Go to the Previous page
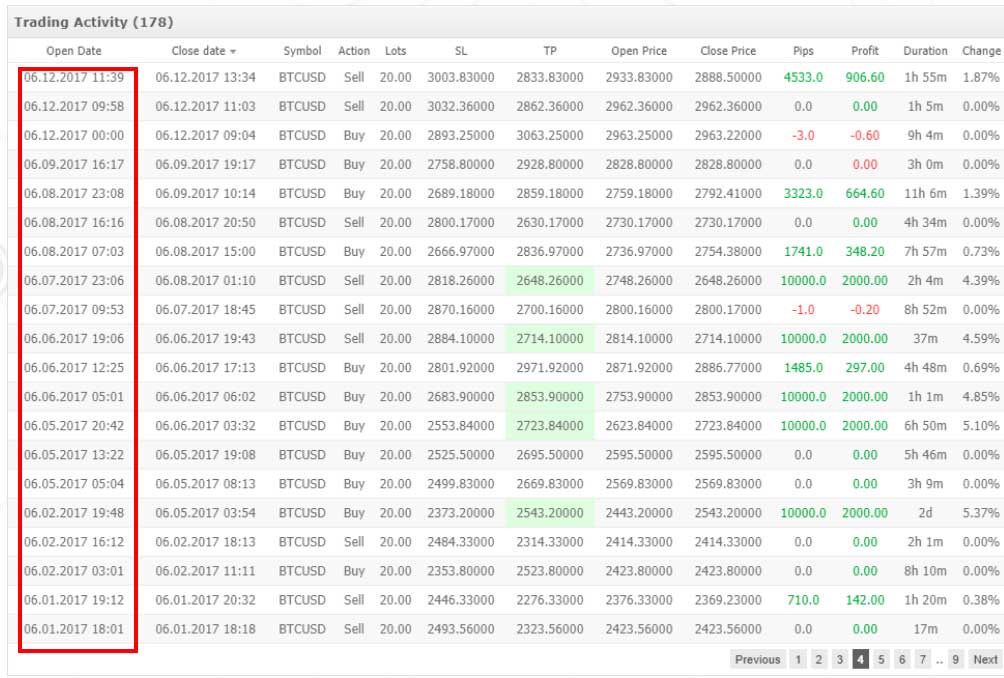The width and height of the screenshot is (1004, 678). (757, 659)
